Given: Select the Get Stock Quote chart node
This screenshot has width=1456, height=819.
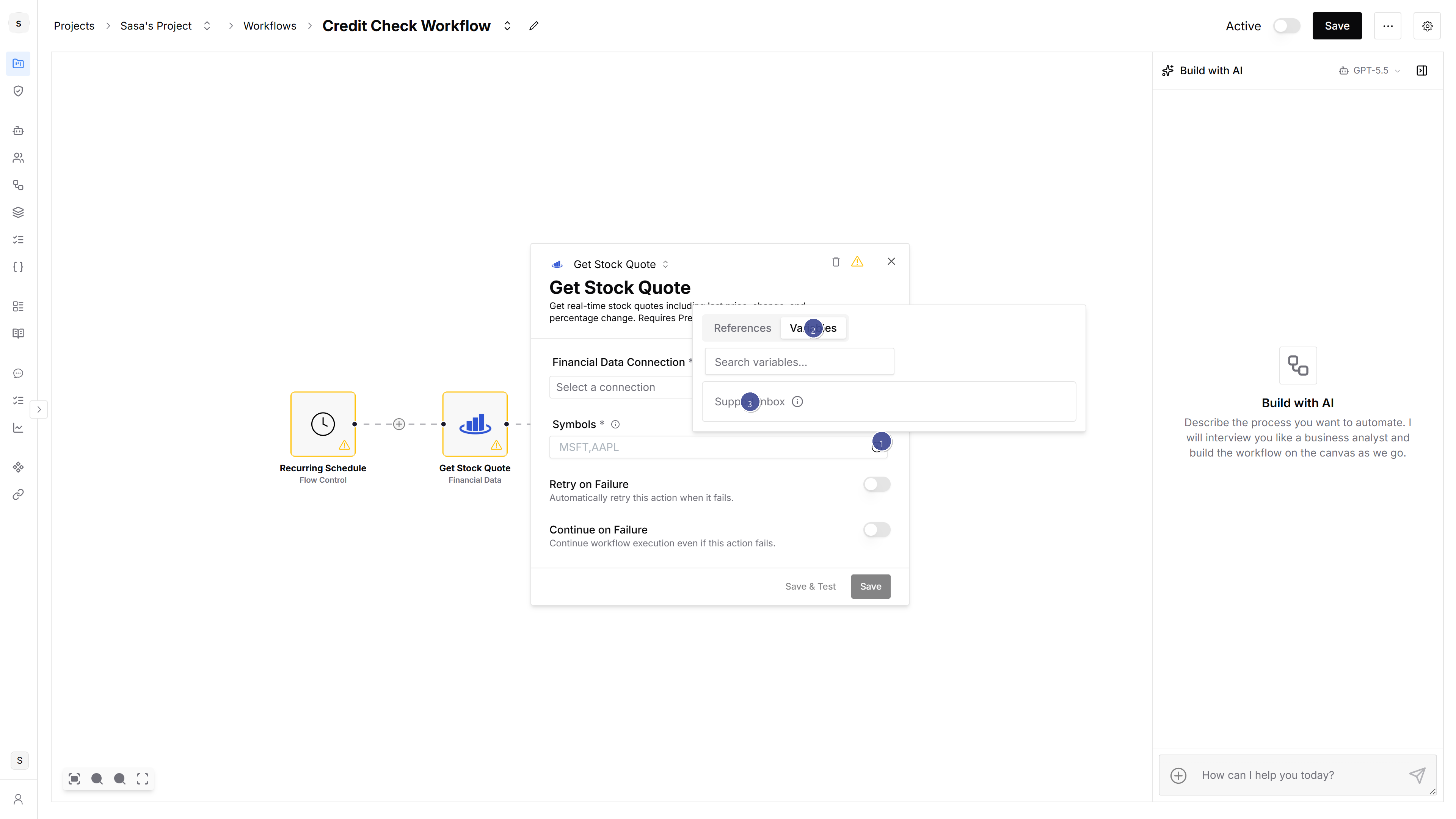Looking at the screenshot, I should tap(475, 424).
